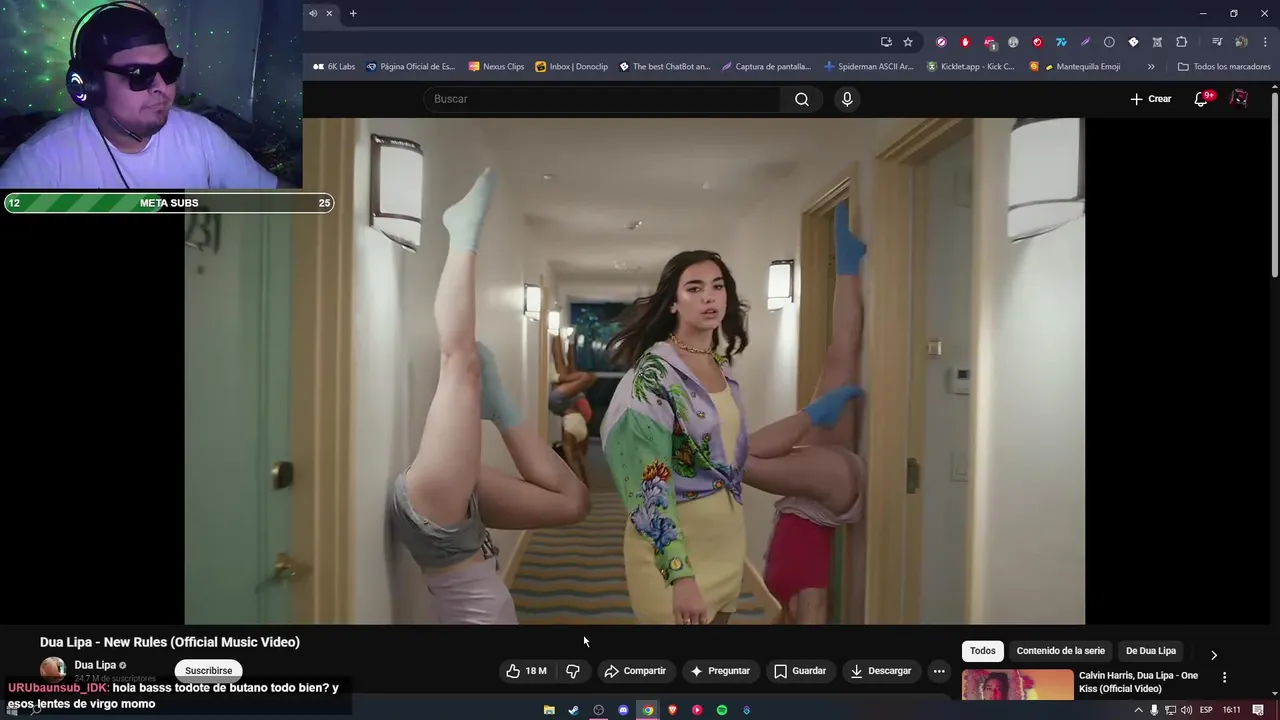Image resolution: width=1280 pixels, height=720 pixels.
Task: Open the Kicklet.app bookmark
Action: pyautogui.click(x=971, y=67)
